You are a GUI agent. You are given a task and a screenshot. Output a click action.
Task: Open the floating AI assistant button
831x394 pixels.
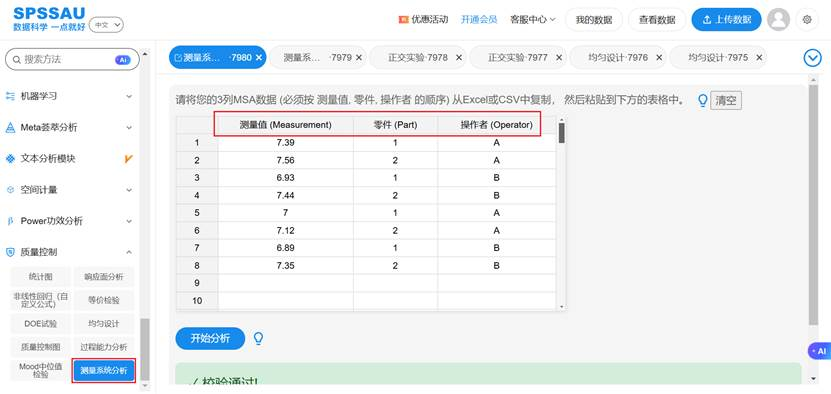[x=819, y=351]
